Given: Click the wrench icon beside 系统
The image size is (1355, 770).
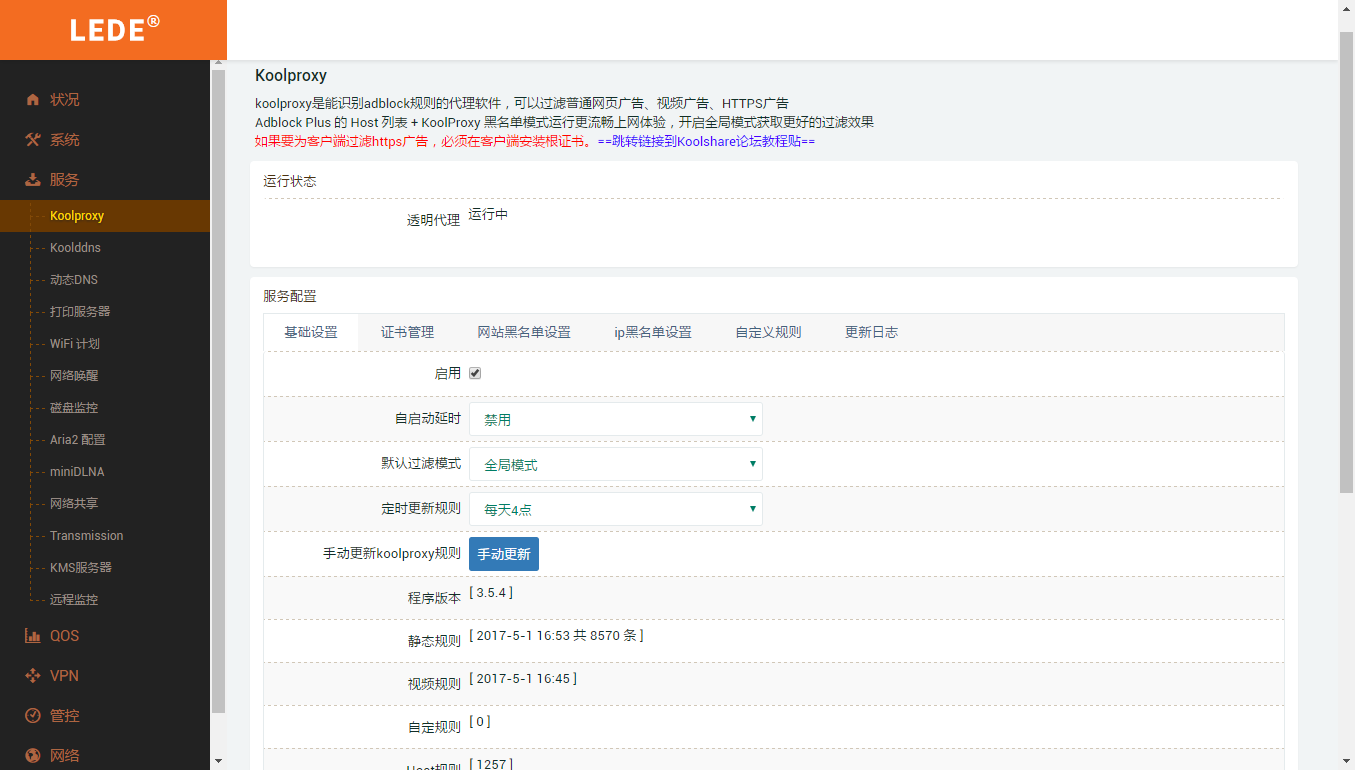Looking at the screenshot, I should [33, 140].
